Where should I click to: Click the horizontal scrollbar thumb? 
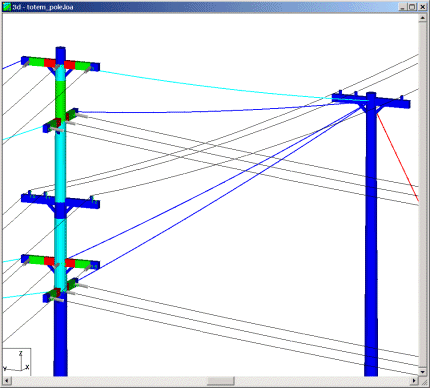pos(220,380)
